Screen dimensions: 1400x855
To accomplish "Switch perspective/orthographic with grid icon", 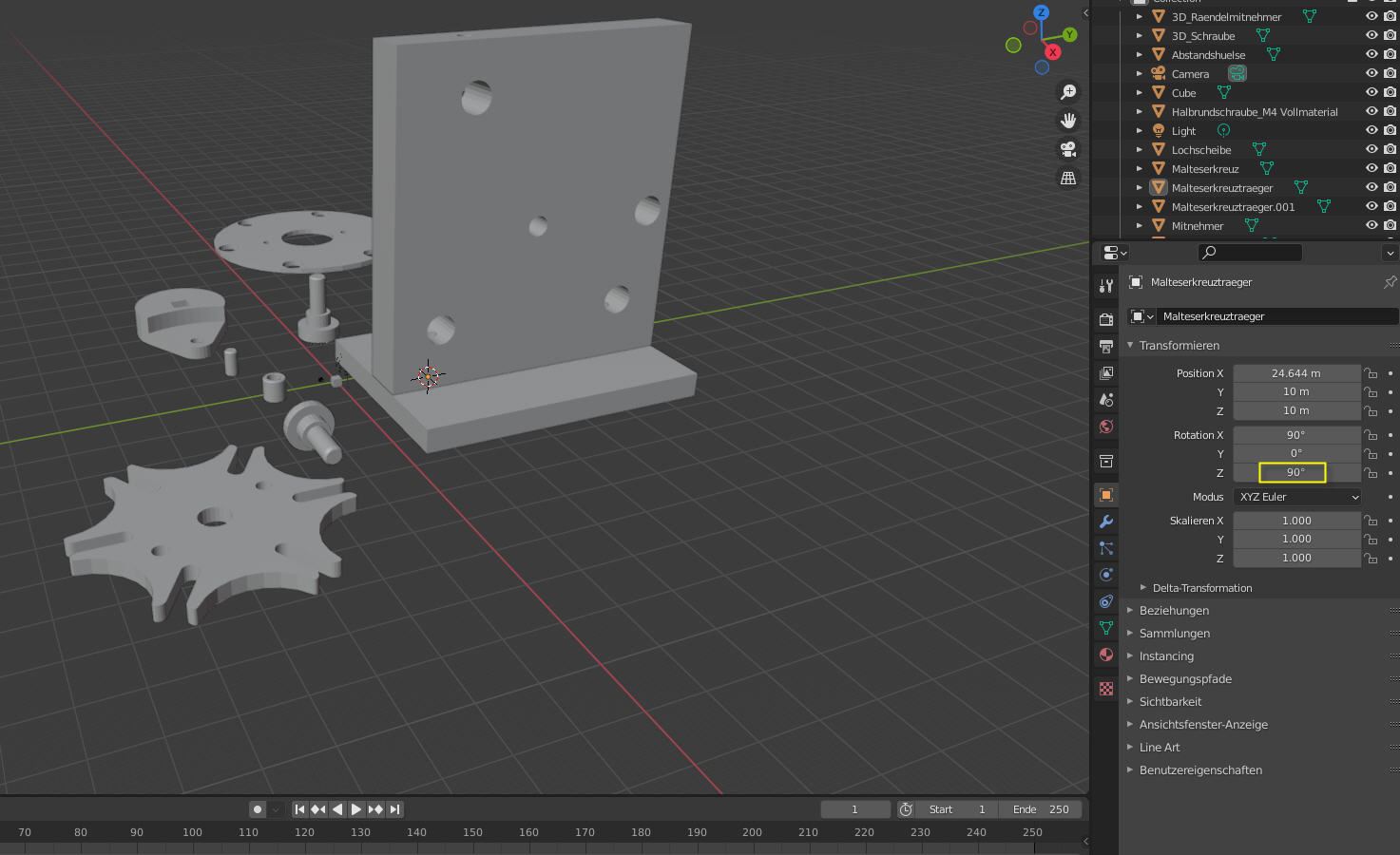I will 1068,178.
